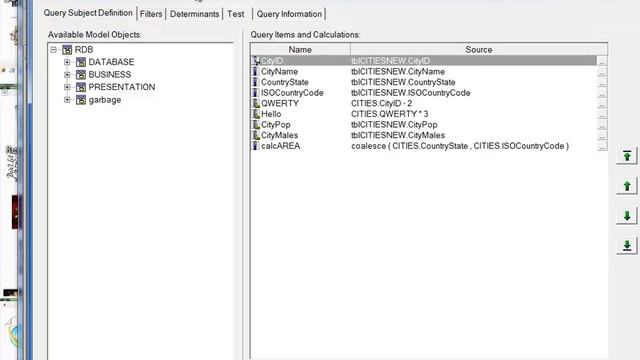The width and height of the screenshot is (640, 360).
Task: Click the garbage namespace icon
Action: click(x=81, y=100)
